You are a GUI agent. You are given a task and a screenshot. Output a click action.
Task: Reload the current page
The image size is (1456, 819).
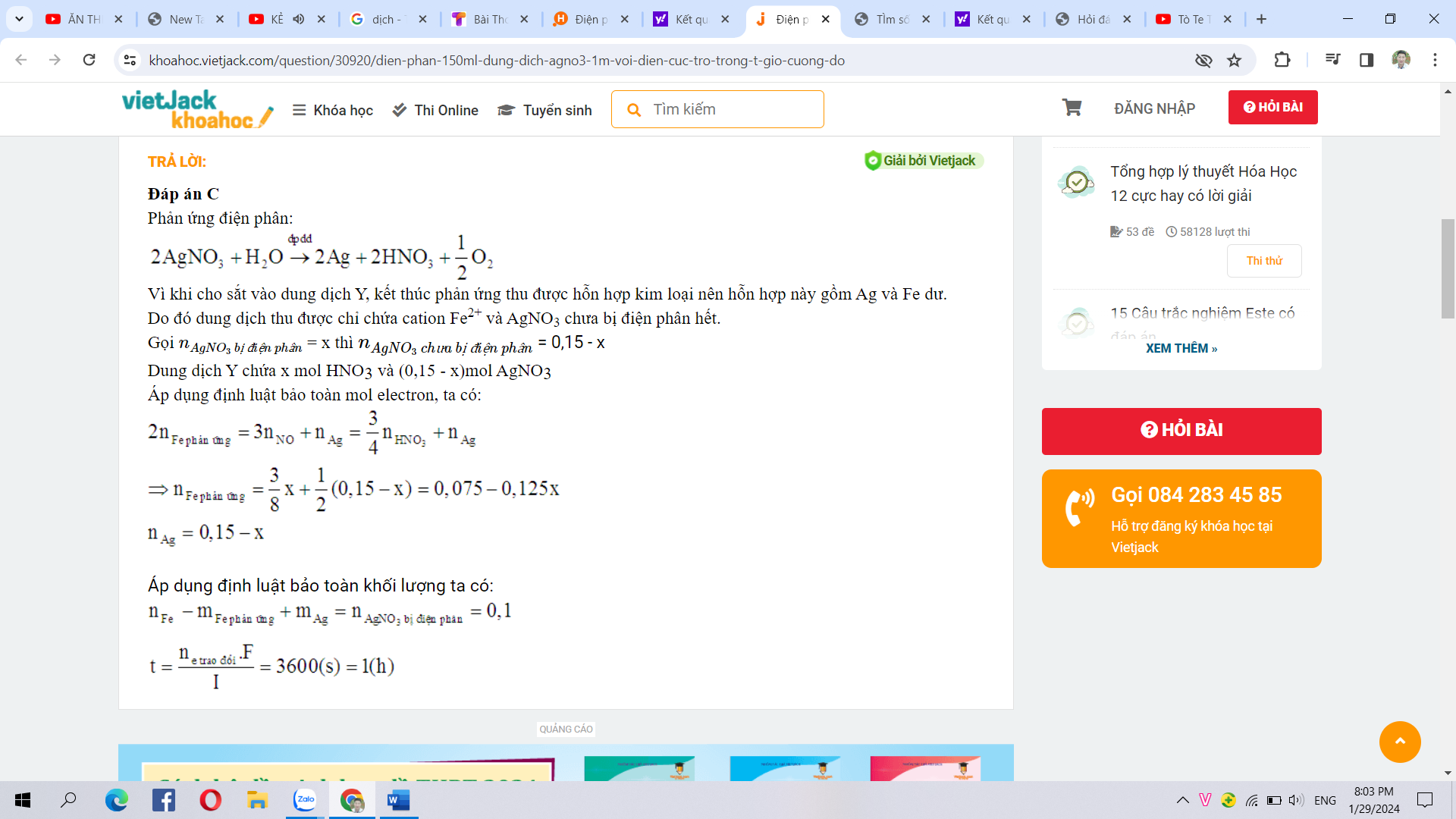(x=89, y=60)
